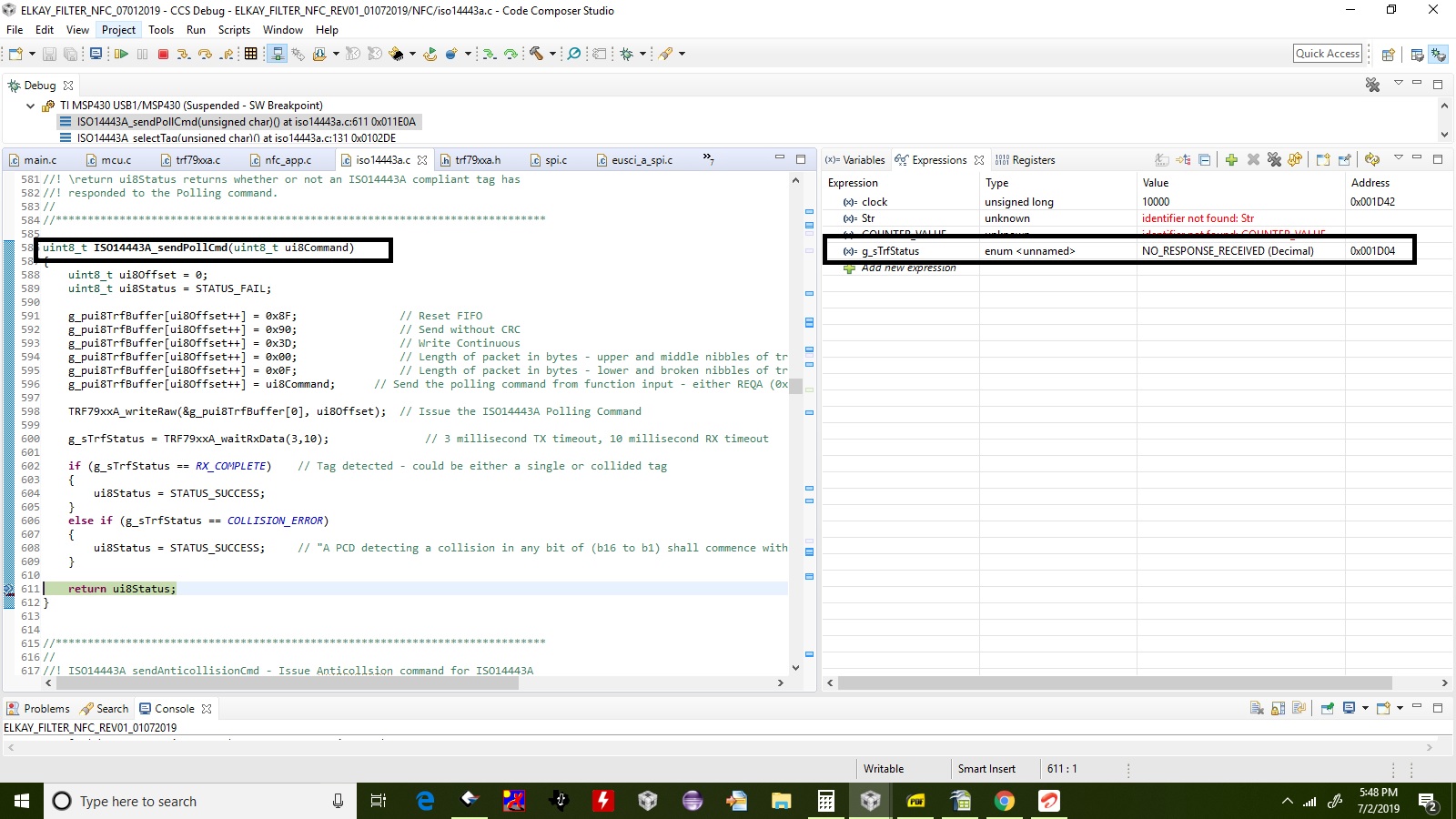Viewport: 1456px width, 819px height.
Task: Open the Expressions view menu triangle
Action: point(1399,158)
